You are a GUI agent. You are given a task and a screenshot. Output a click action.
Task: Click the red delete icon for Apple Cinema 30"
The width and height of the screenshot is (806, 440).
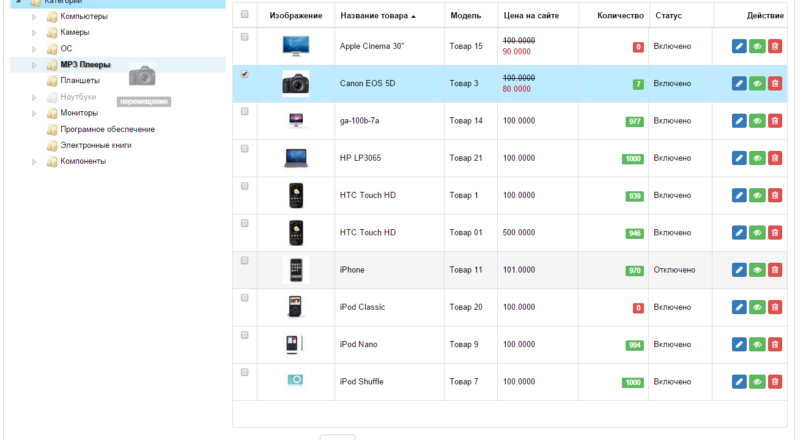point(775,47)
